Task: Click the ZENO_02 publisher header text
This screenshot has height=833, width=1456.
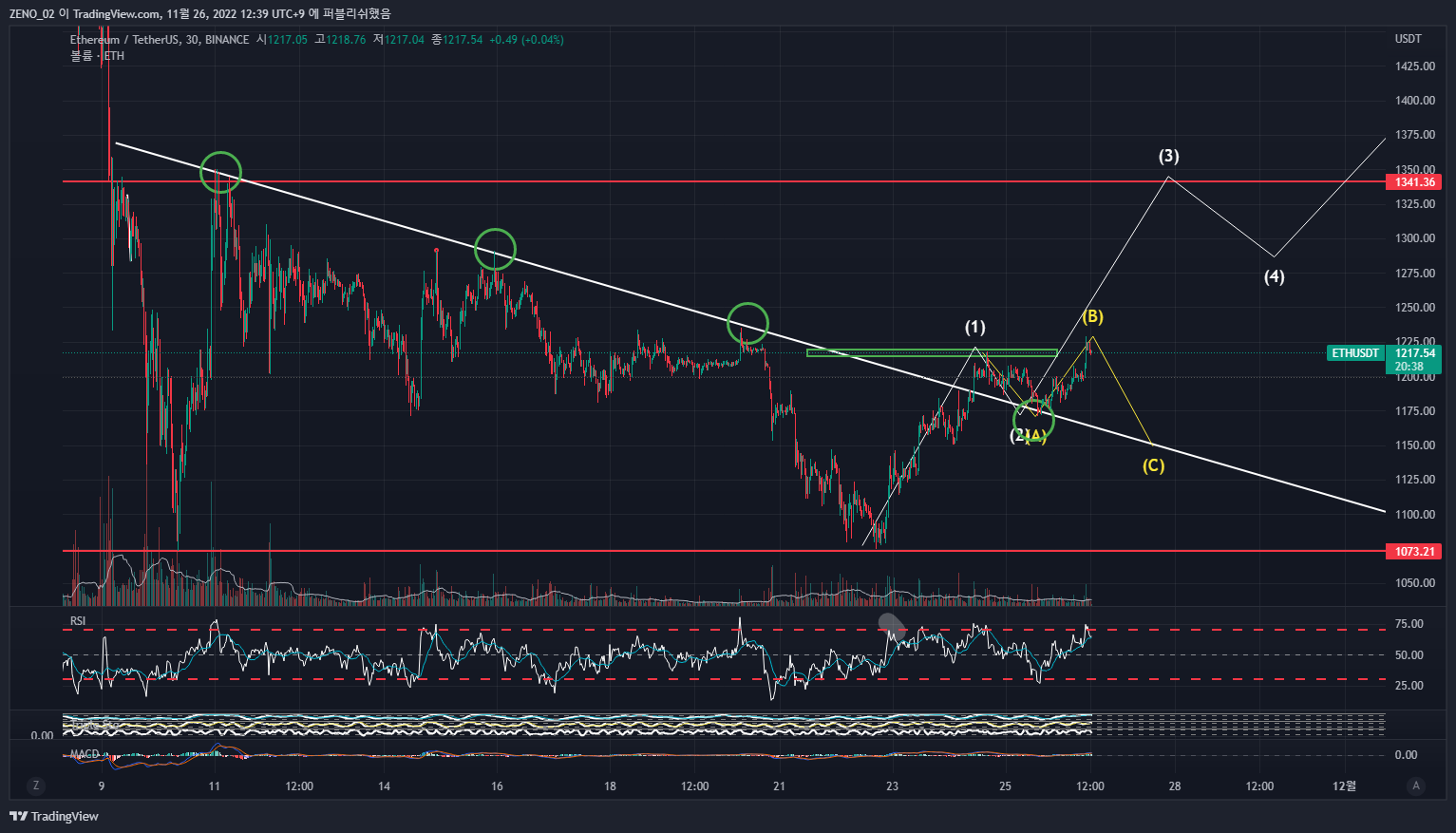Action: point(34,13)
